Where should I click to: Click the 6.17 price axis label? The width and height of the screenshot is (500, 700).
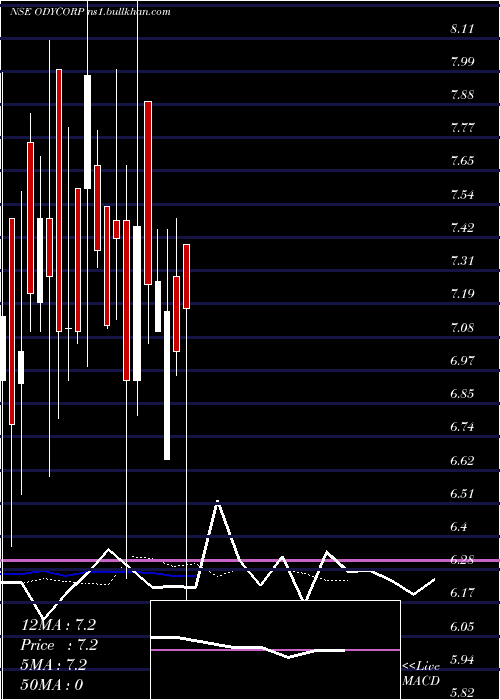pos(462,592)
